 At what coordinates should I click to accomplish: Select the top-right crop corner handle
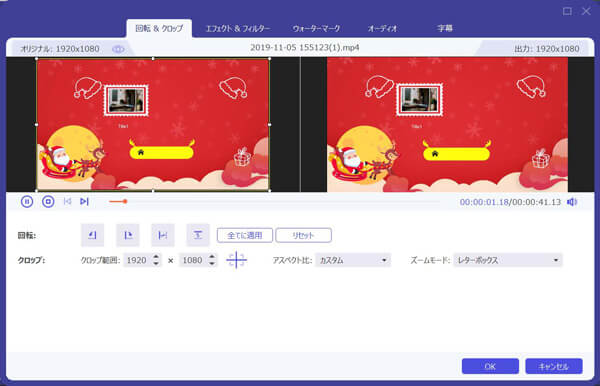(x=270, y=59)
